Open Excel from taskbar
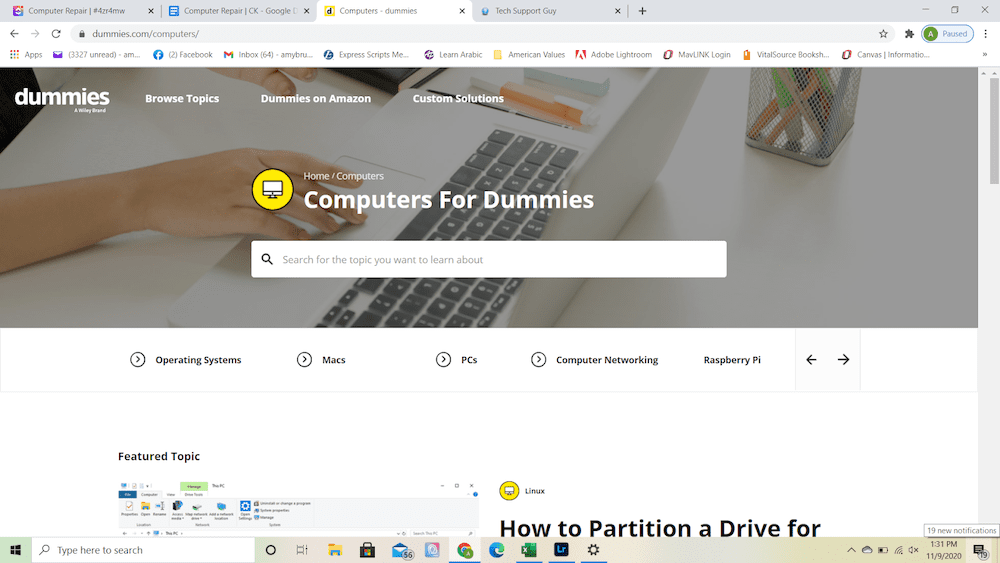This screenshot has height=563, width=1000. pyautogui.click(x=529, y=550)
